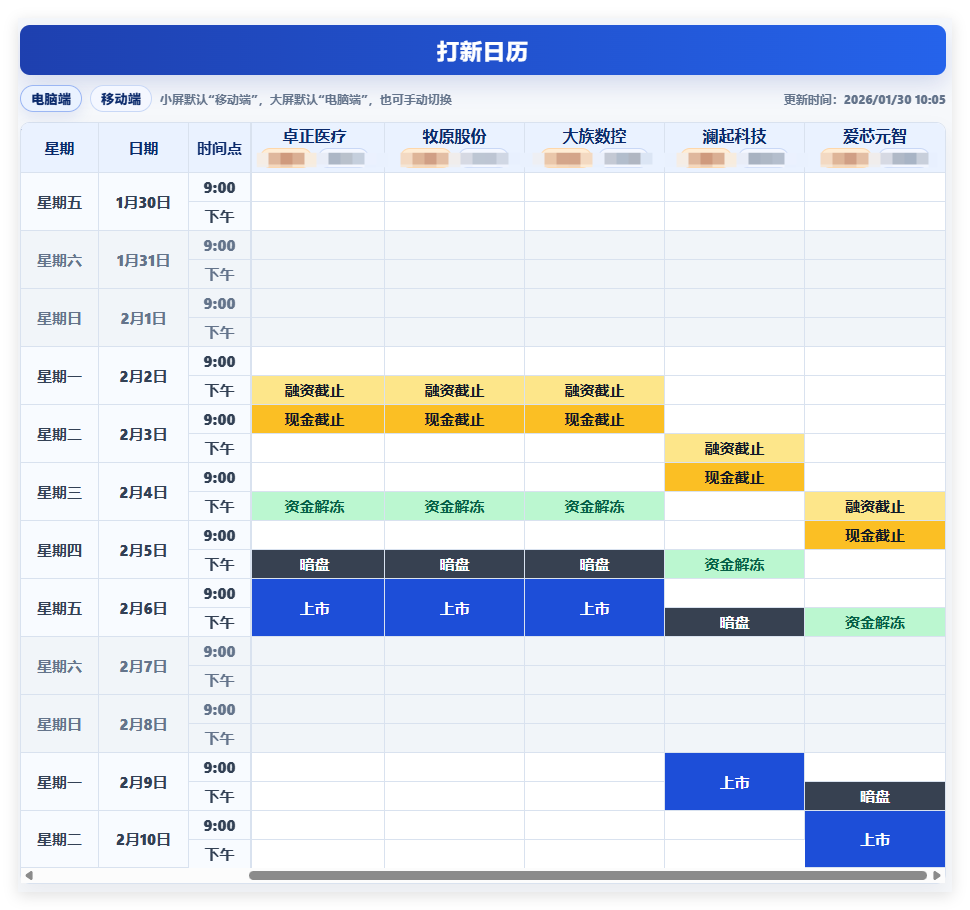Click 上市 block for 澜起科技
Image resolution: width=970 pixels, height=910 pixels.
734,782
